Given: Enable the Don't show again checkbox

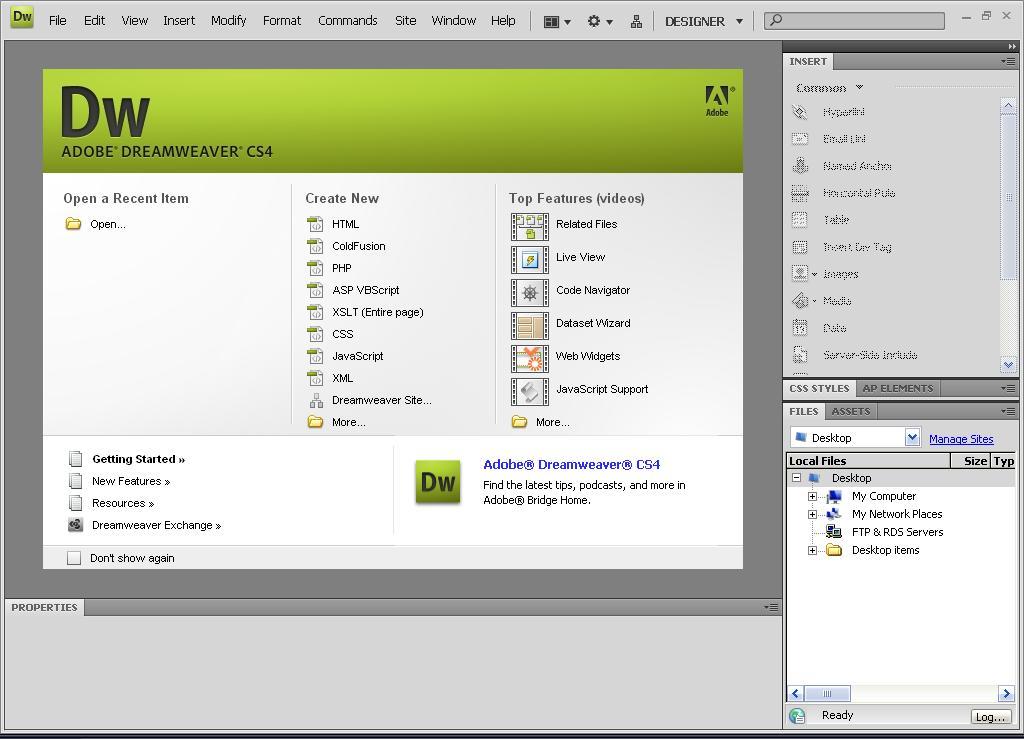Looking at the screenshot, I should pos(74,558).
